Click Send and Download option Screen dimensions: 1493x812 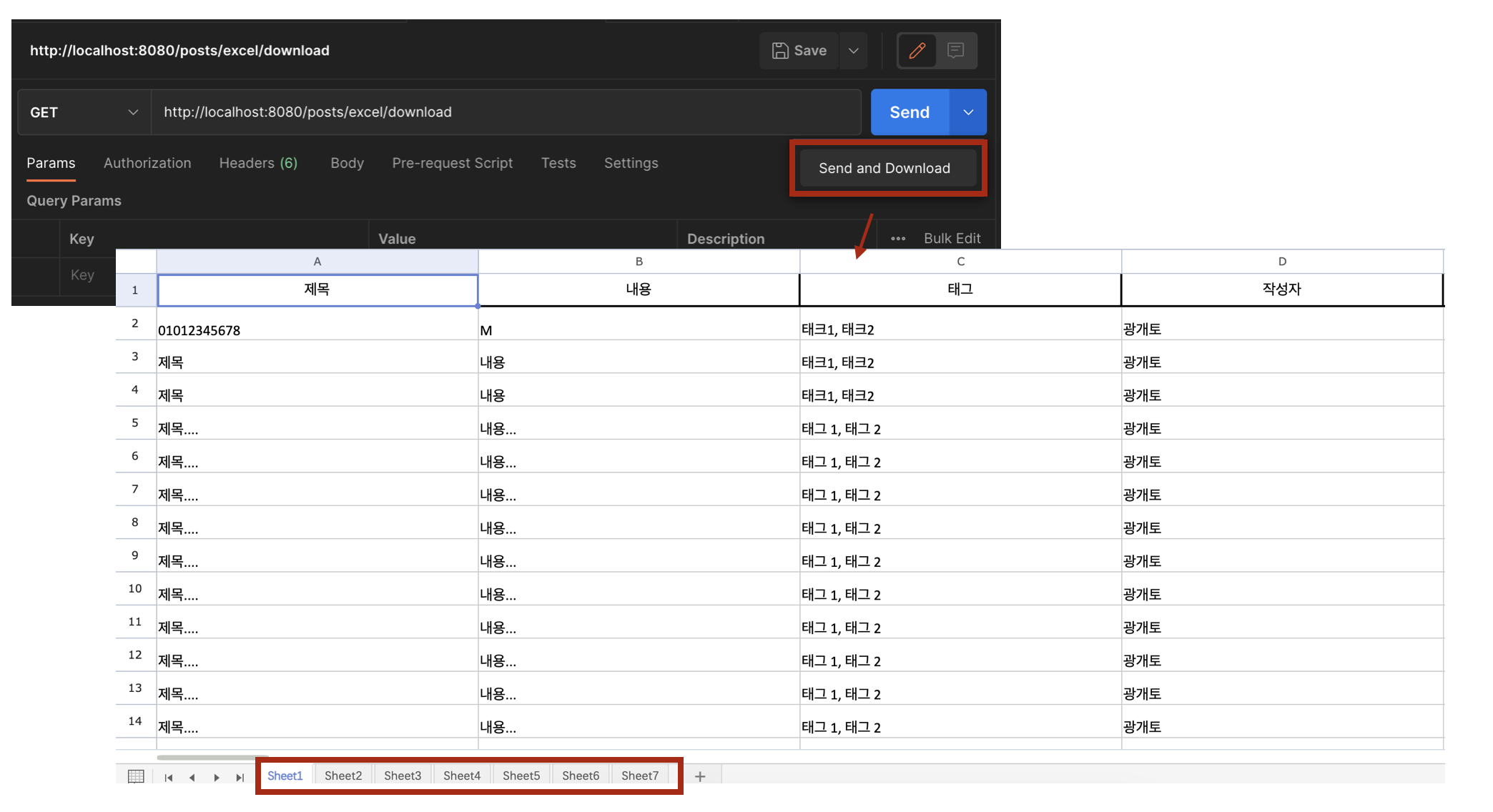click(885, 168)
